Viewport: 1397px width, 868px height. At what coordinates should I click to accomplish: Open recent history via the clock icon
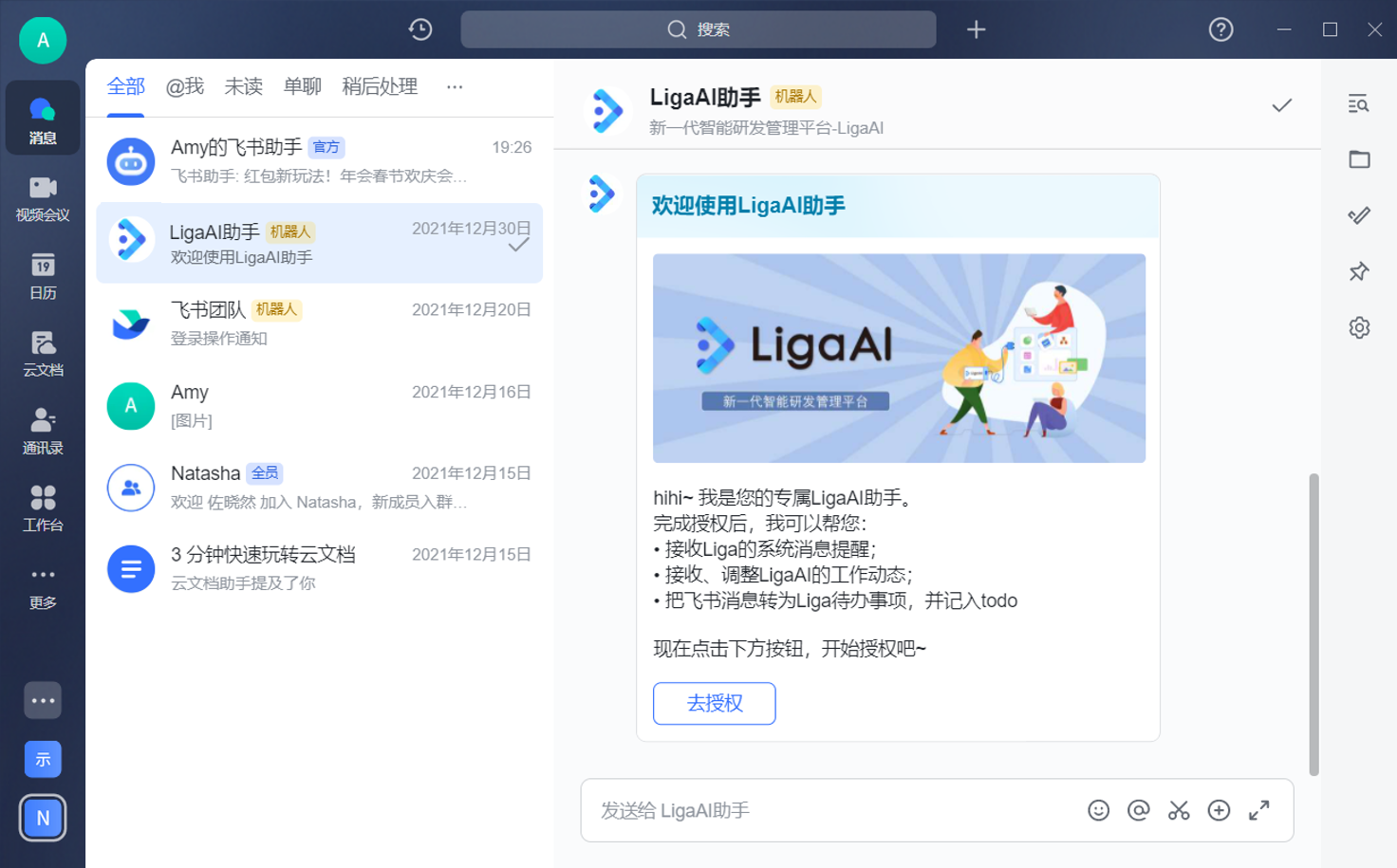point(418,29)
